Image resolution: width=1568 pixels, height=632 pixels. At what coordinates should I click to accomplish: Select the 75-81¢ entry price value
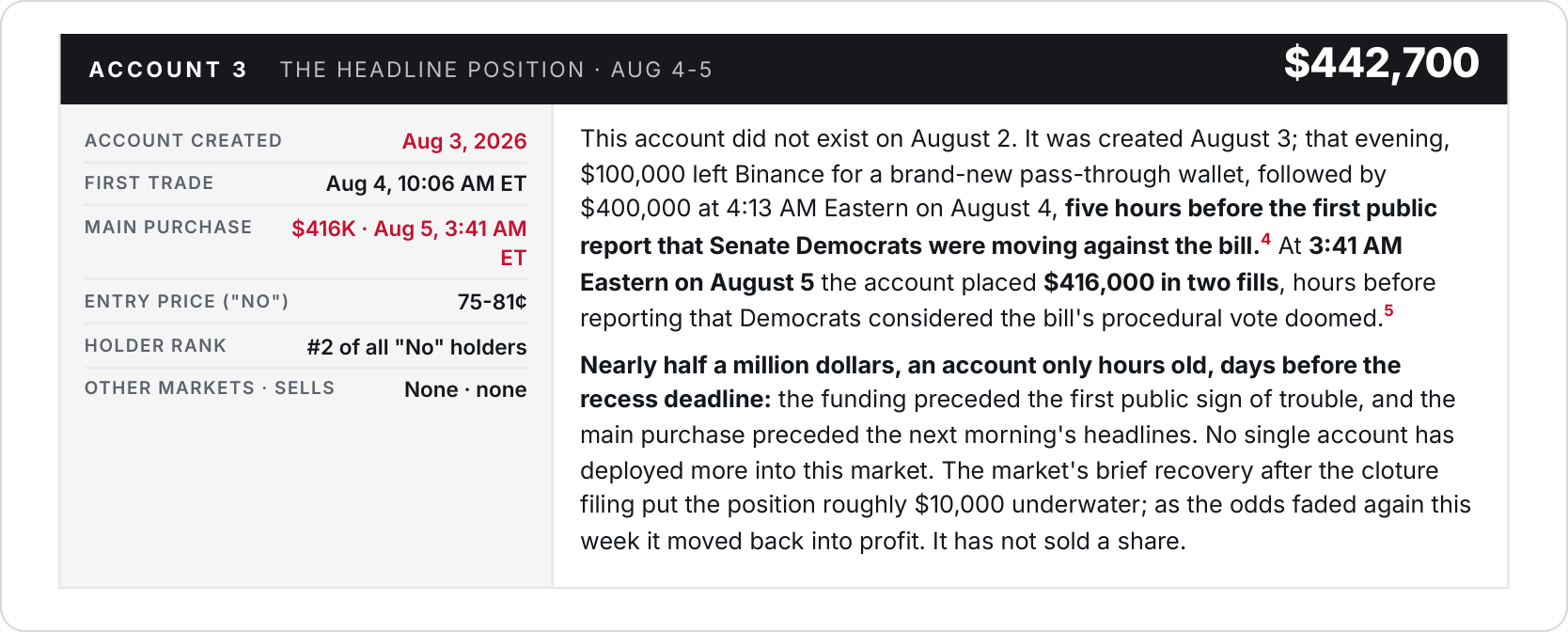(492, 302)
